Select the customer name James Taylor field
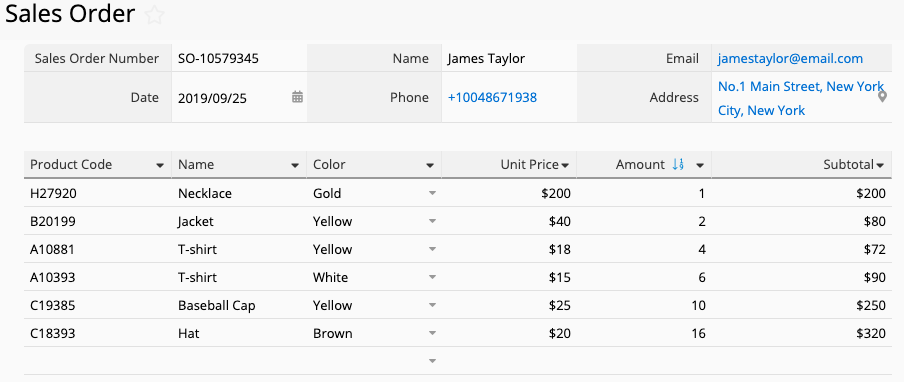This screenshot has height=382, width=904. coord(509,58)
